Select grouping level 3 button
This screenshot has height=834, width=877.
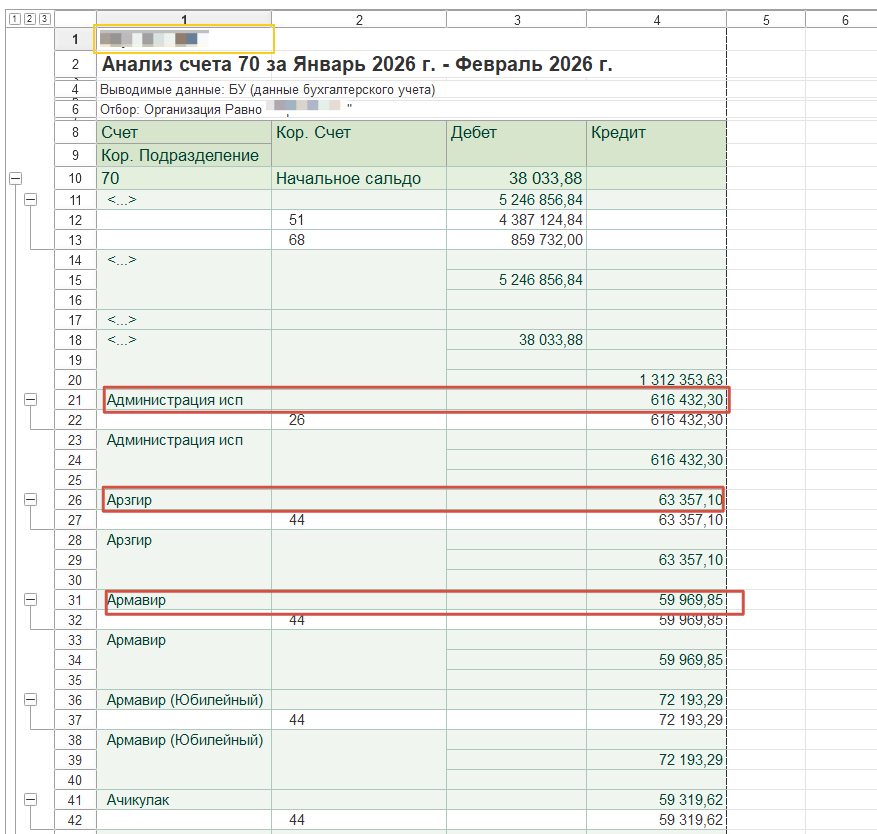[x=45, y=19]
